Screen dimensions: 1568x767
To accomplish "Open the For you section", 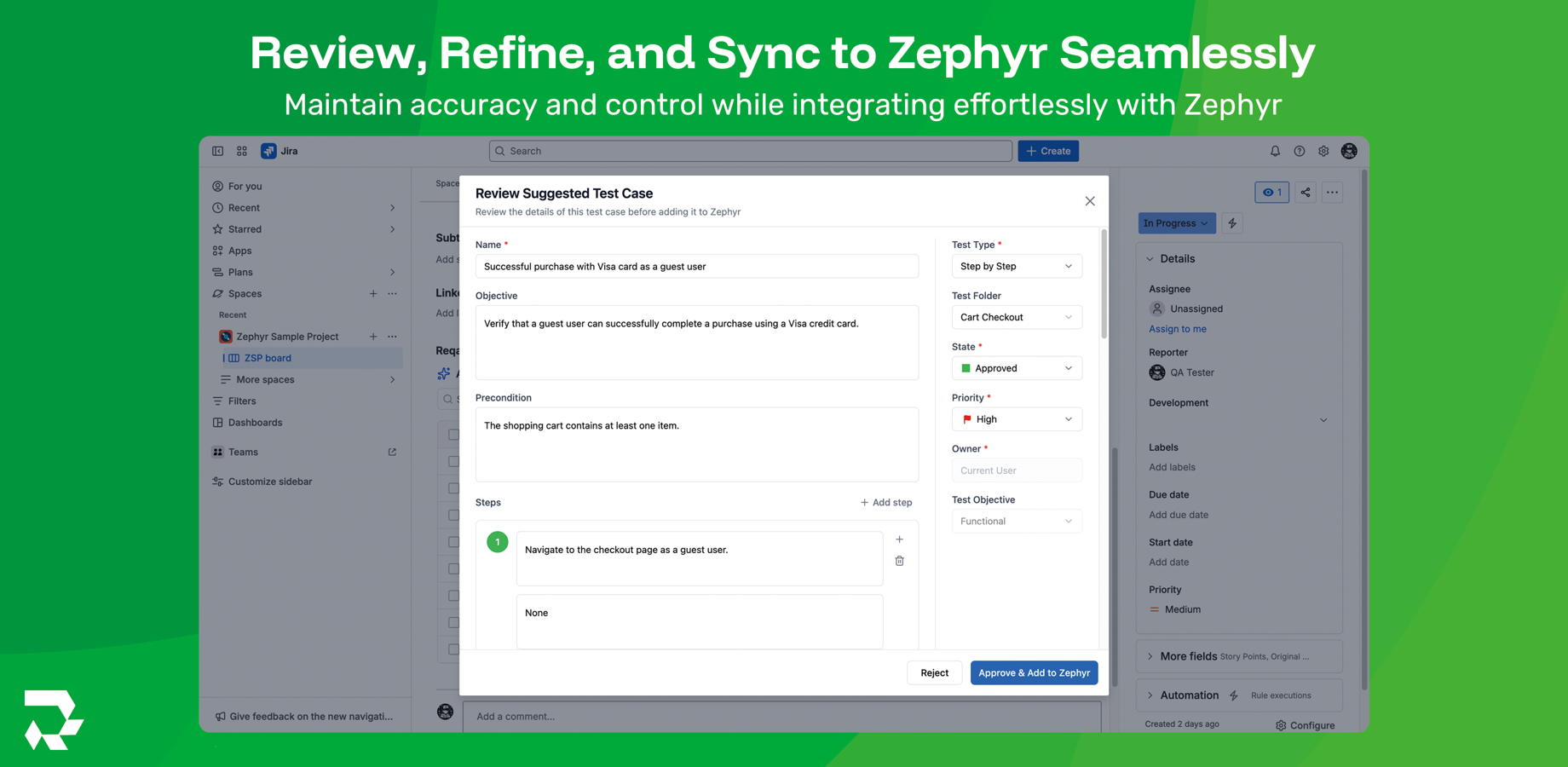I will [246, 186].
